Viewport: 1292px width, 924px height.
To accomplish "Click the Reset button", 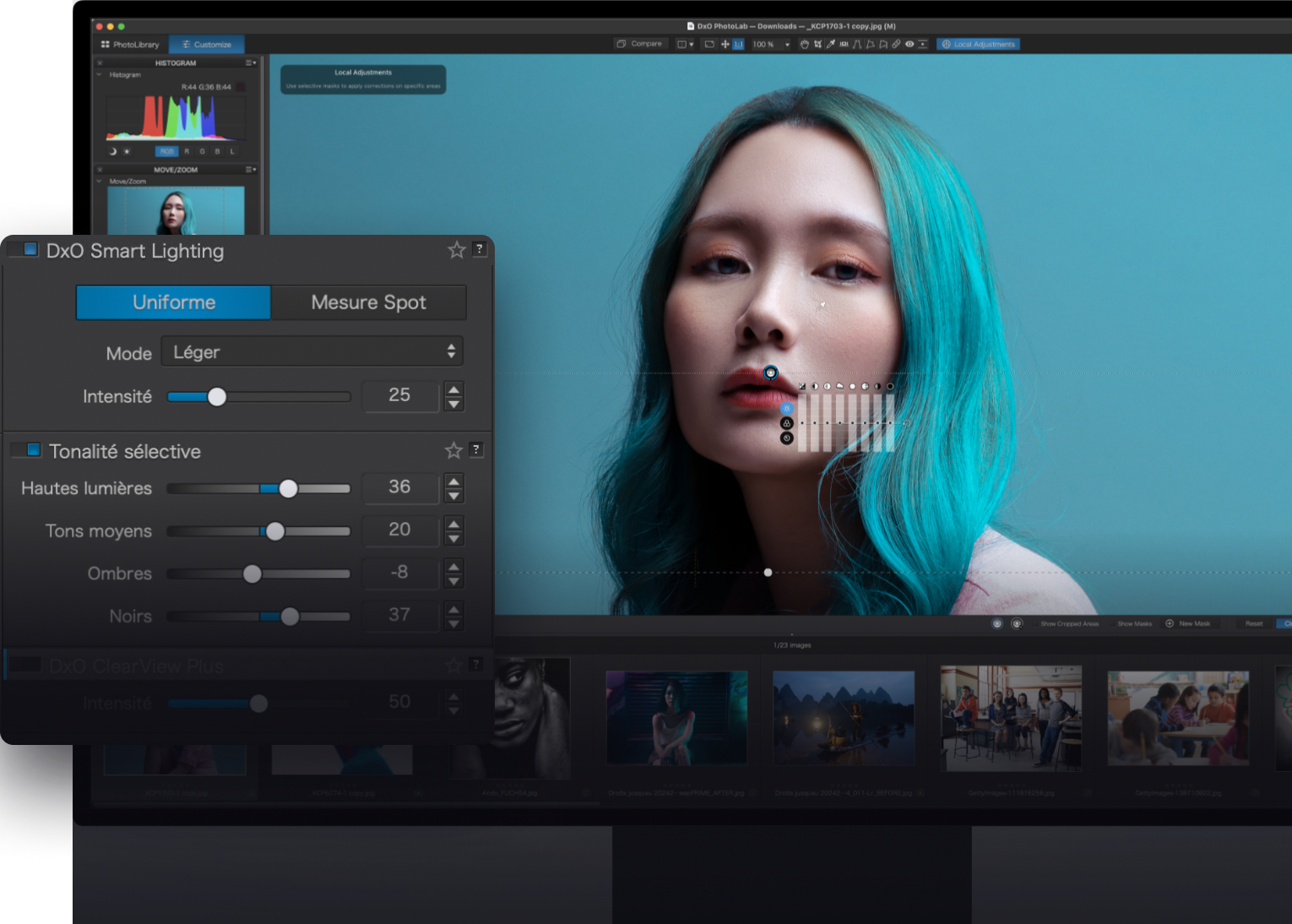I will click(x=1254, y=624).
